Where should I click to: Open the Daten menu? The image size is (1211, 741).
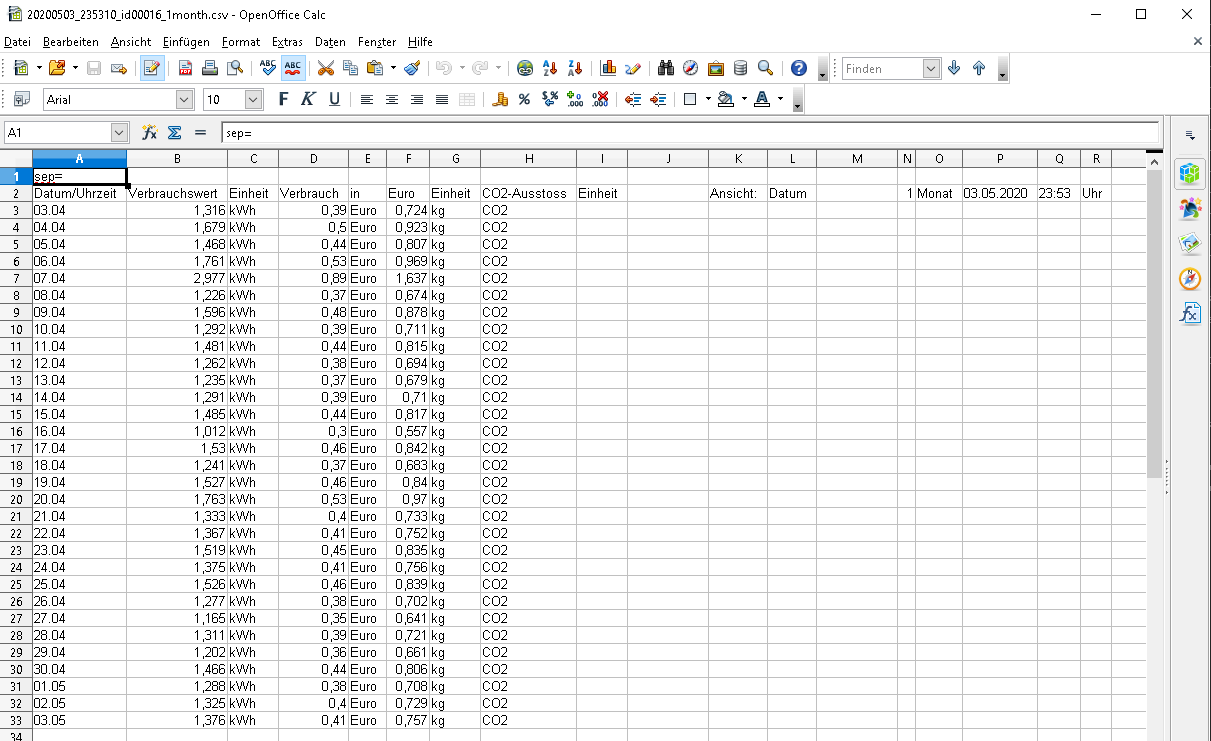pyautogui.click(x=330, y=42)
